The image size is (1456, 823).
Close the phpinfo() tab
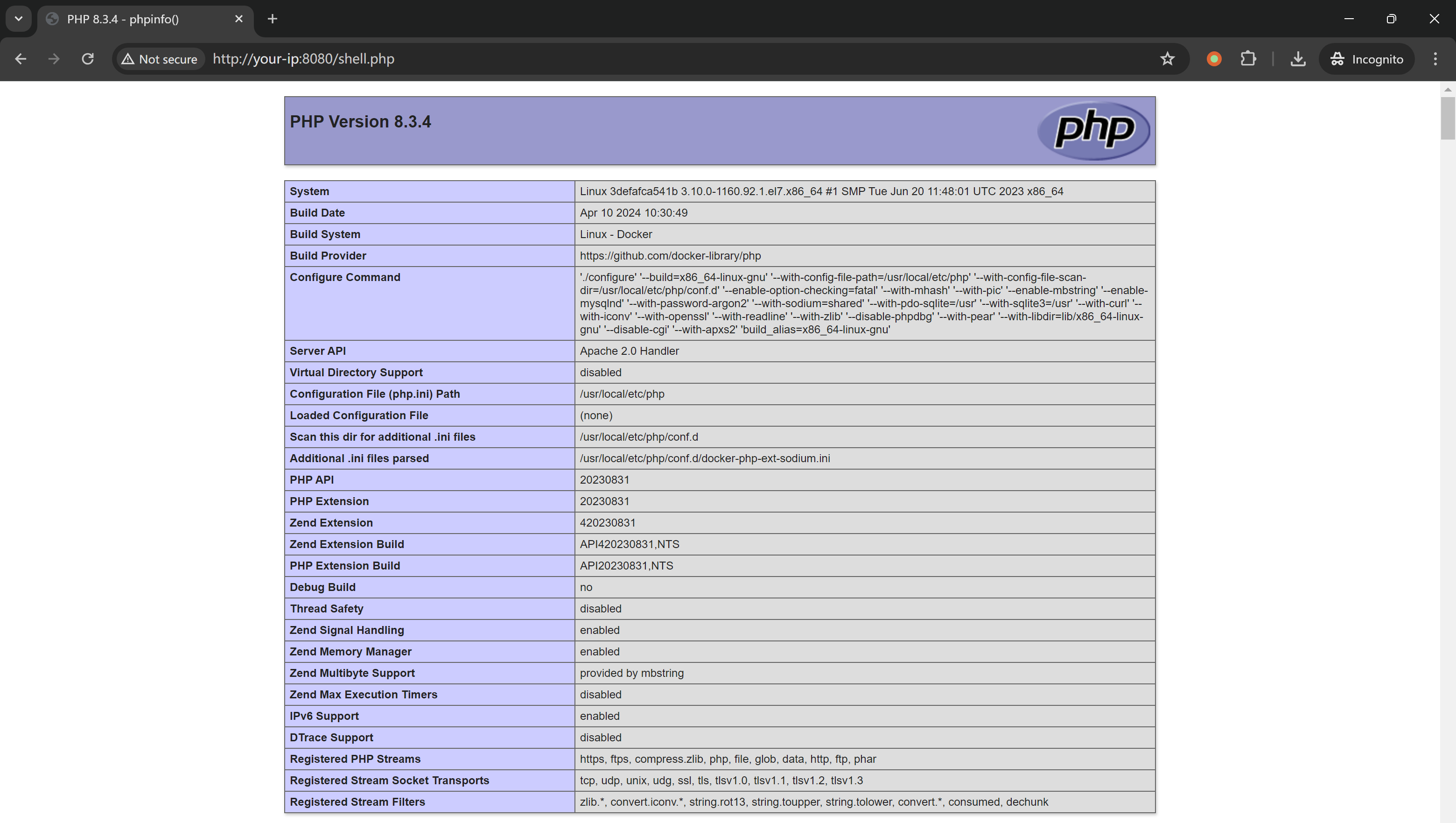pos(238,19)
